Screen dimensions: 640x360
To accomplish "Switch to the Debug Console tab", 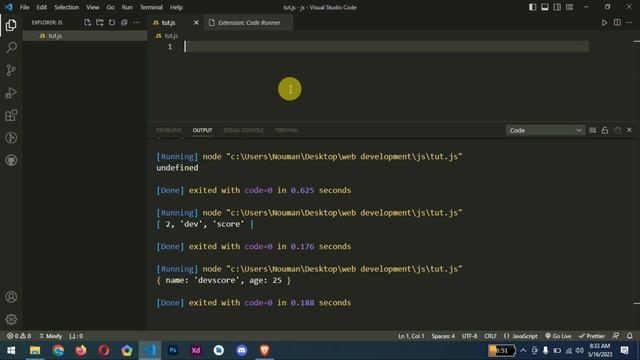I will pyautogui.click(x=243, y=130).
